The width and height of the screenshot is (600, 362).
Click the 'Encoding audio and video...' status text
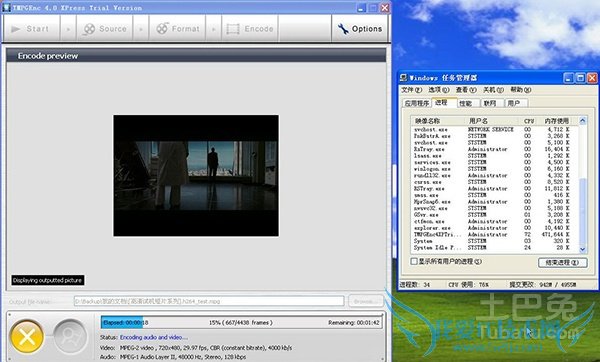pyautogui.click(x=154, y=337)
